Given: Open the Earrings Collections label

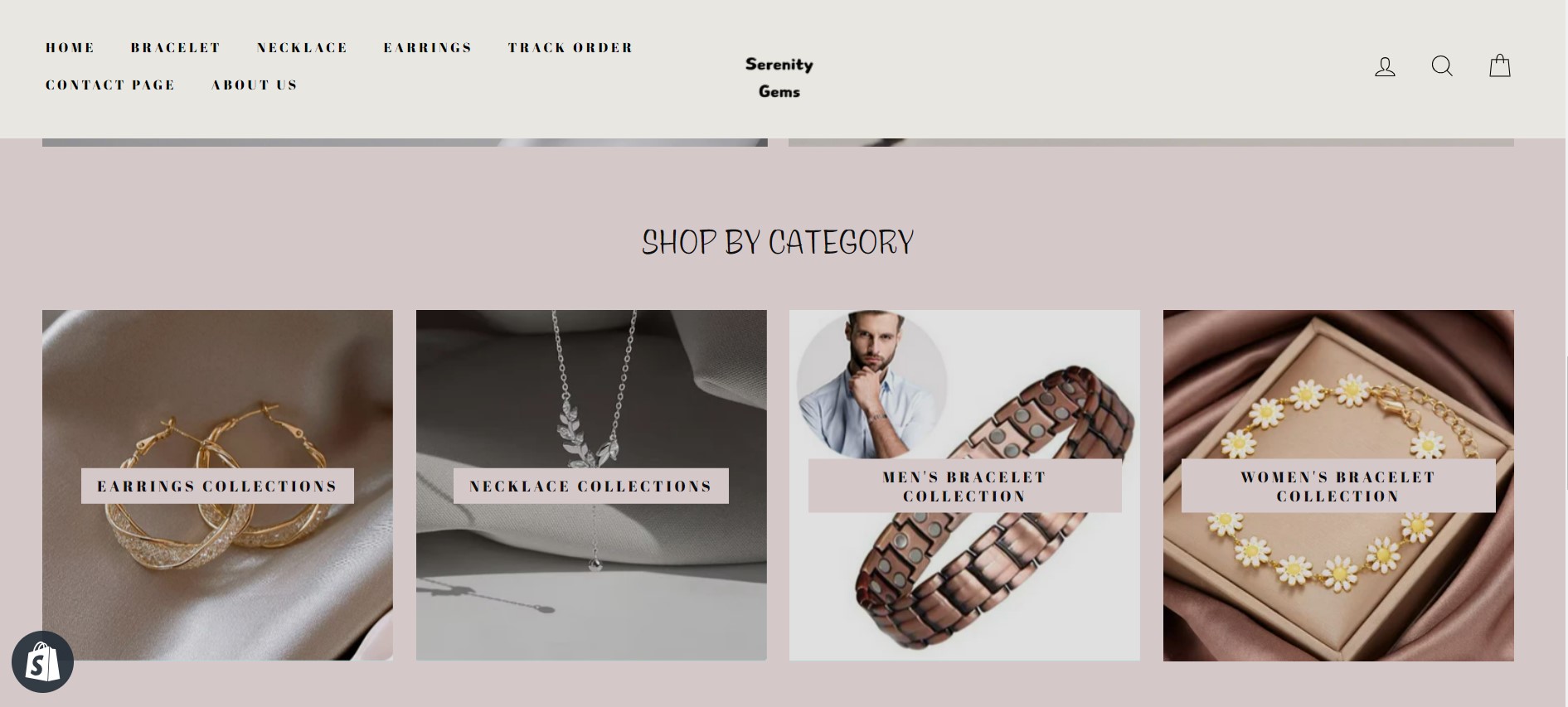Looking at the screenshot, I should (x=217, y=486).
